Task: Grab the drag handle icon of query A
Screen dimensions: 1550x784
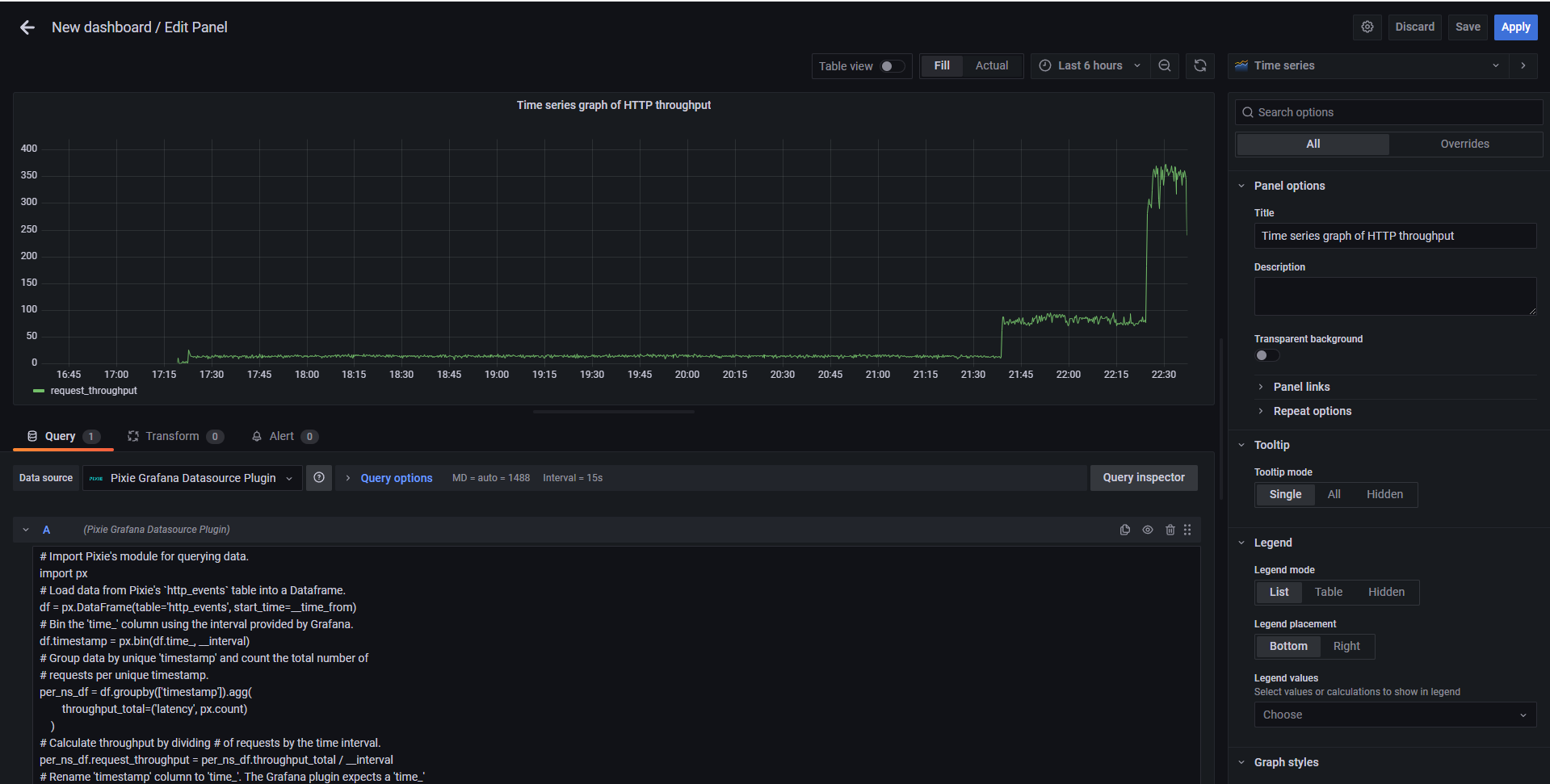Action: coord(1187,530)
